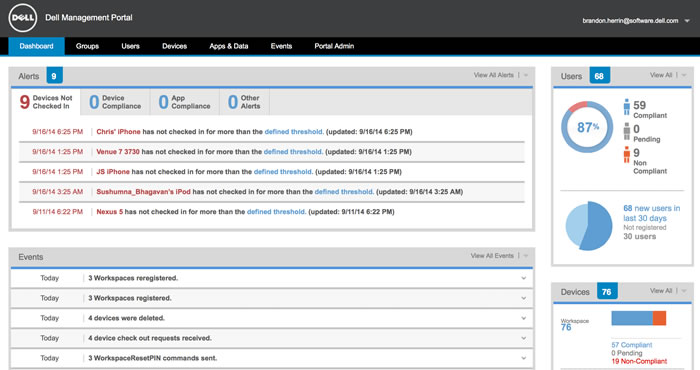Open the user account dropdown arrow
700x370 pixels.
coord(687,21)
